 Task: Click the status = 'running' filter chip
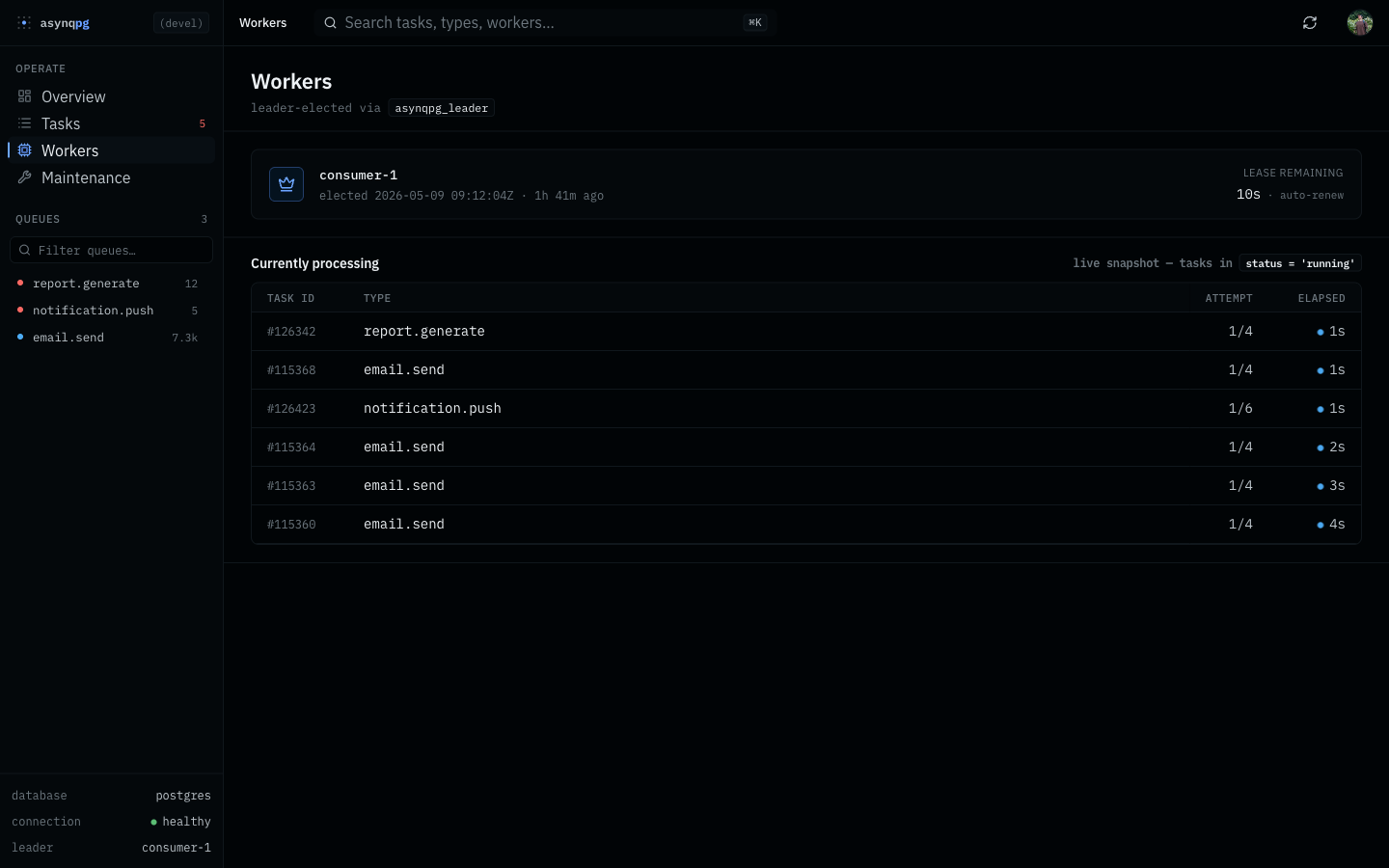pyautogui.click(x=1300, y=263)
